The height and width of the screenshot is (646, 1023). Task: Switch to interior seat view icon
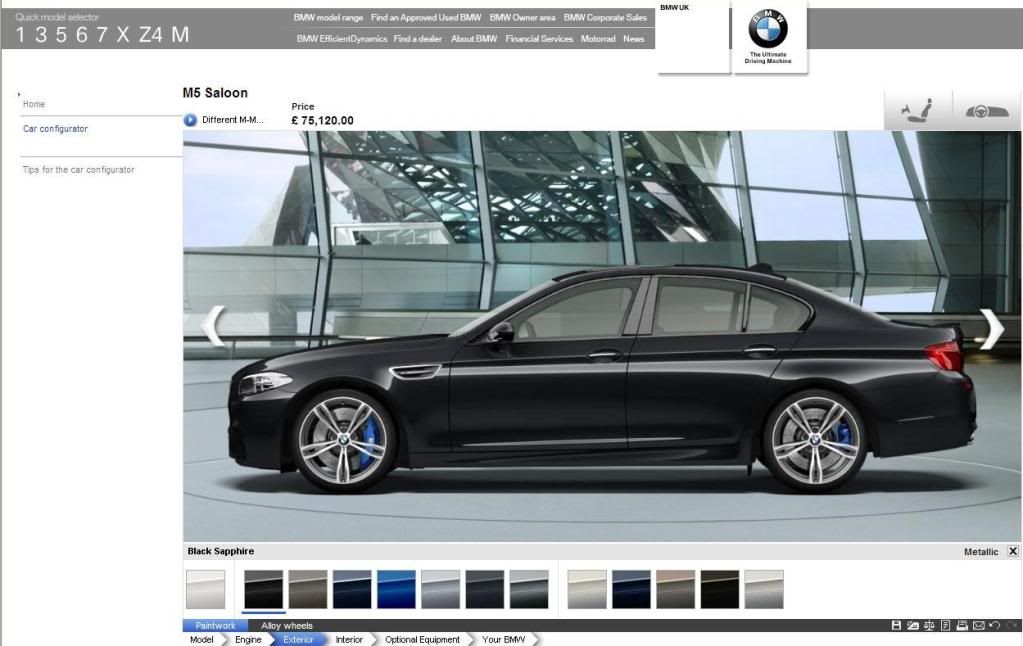pos(917,110)
